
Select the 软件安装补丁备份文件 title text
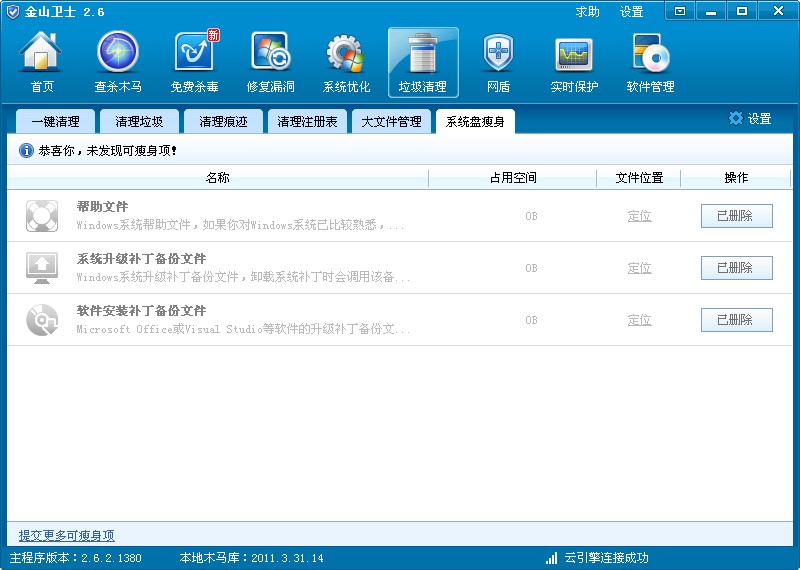point(141,311)
